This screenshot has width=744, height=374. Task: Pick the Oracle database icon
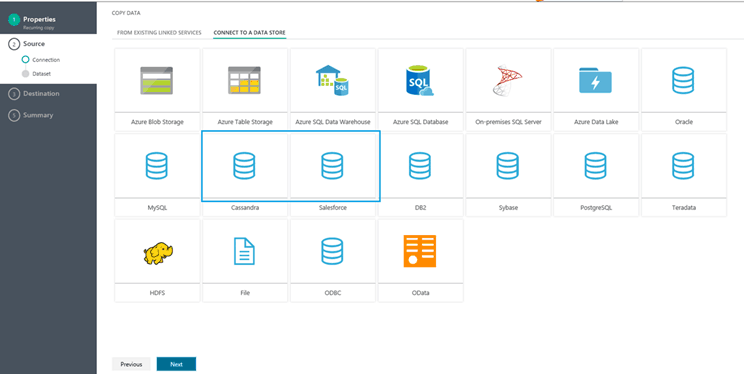[683, 80]
